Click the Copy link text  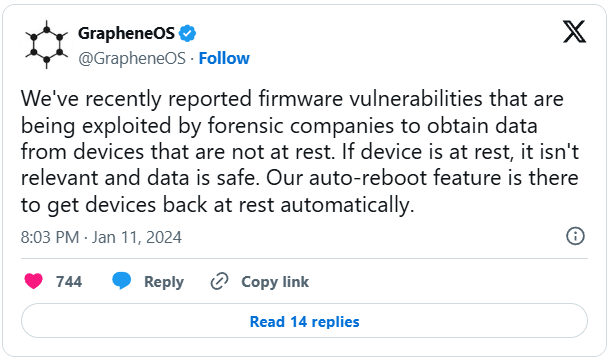[275, 282]
